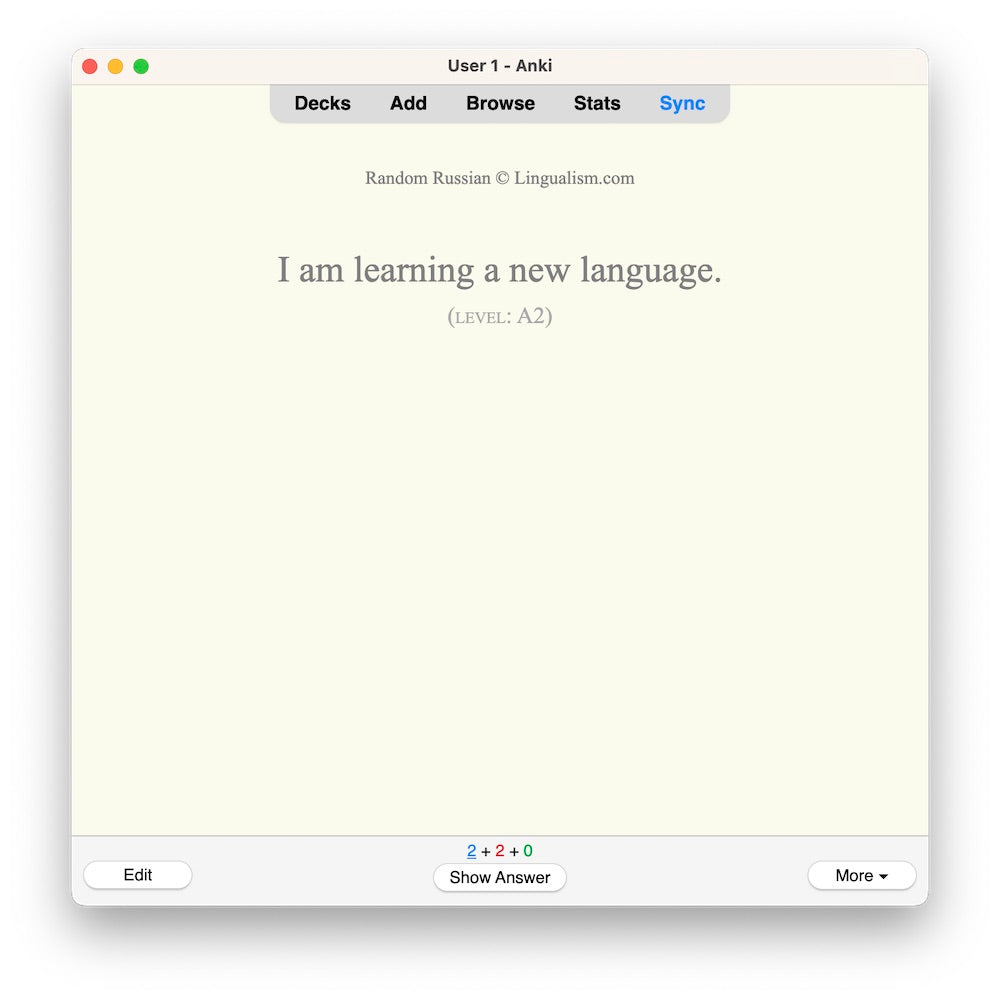Click the Edit button
The width and height of the screenshot is (1000, 1000).
tap(138, 875)
